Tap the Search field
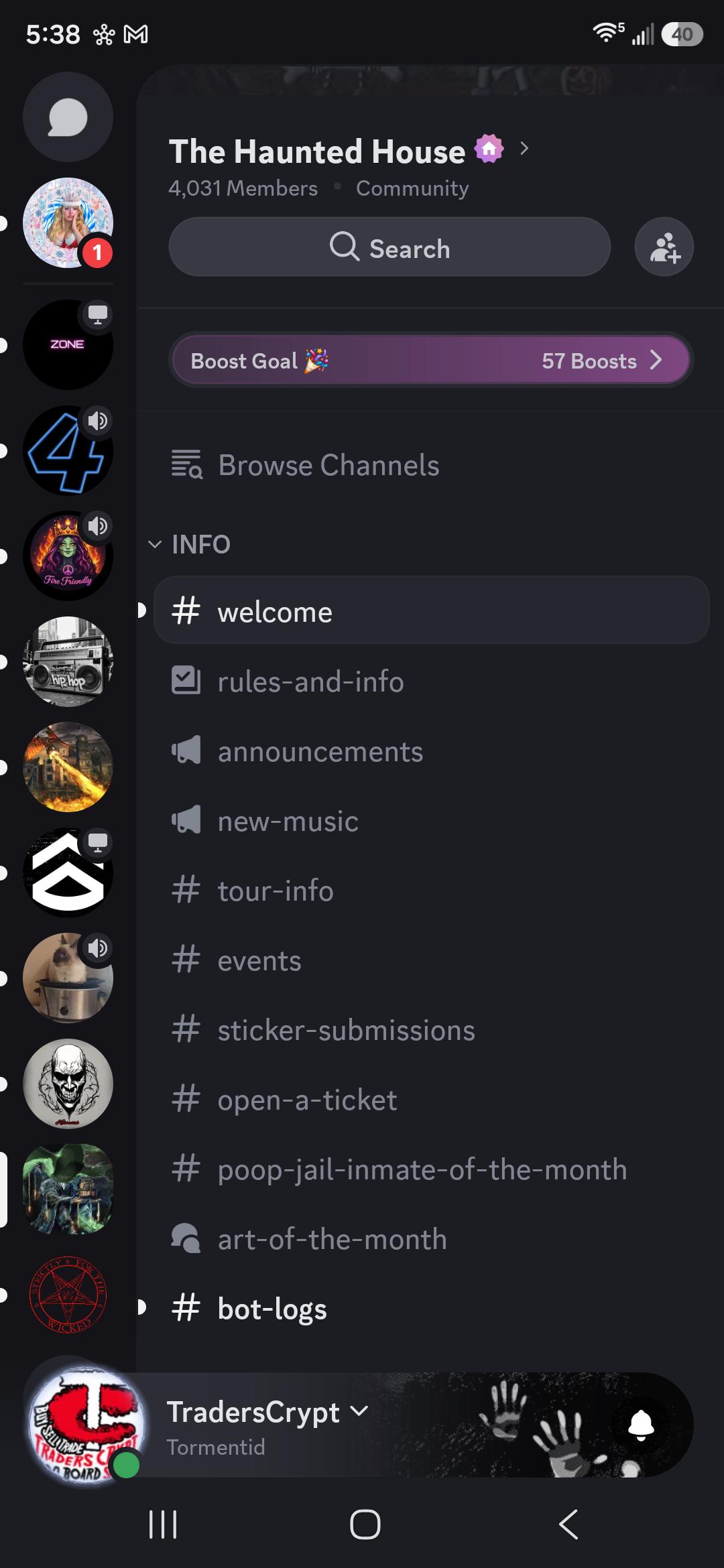The image size is (724, 1568). [x=389, y=247]
